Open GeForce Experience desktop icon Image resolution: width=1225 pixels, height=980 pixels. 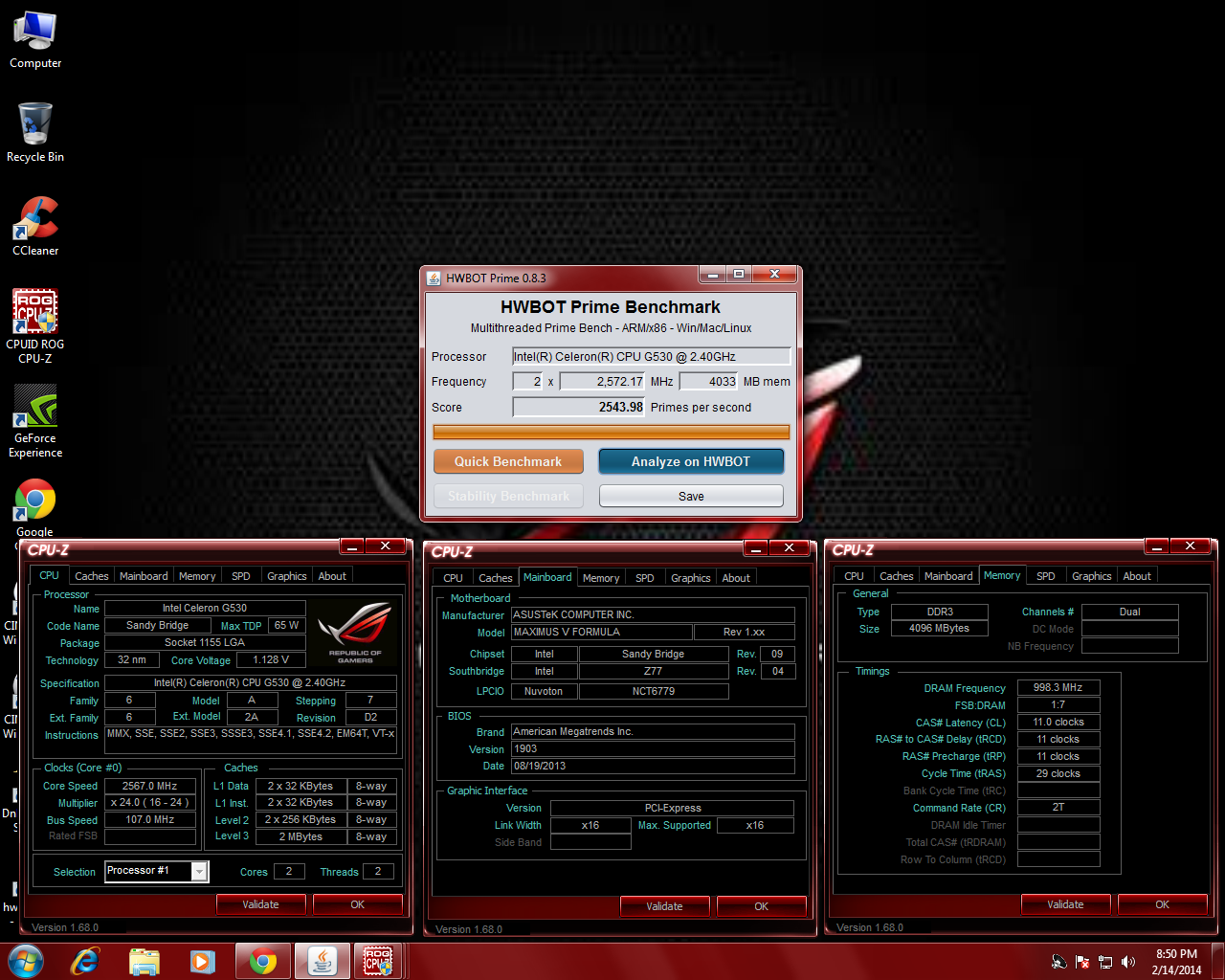point(35,421)
